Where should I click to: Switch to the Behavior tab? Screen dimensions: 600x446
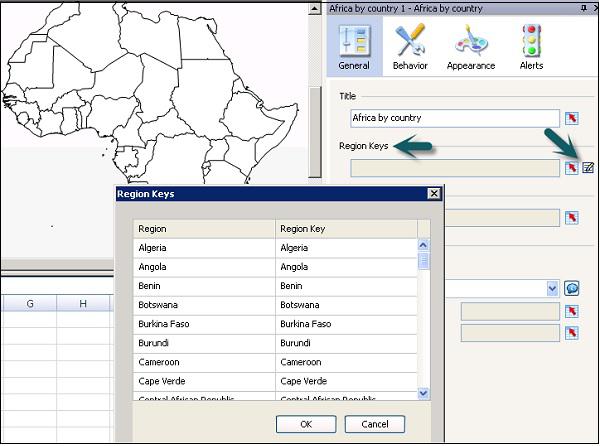click(x=410, y=47)
